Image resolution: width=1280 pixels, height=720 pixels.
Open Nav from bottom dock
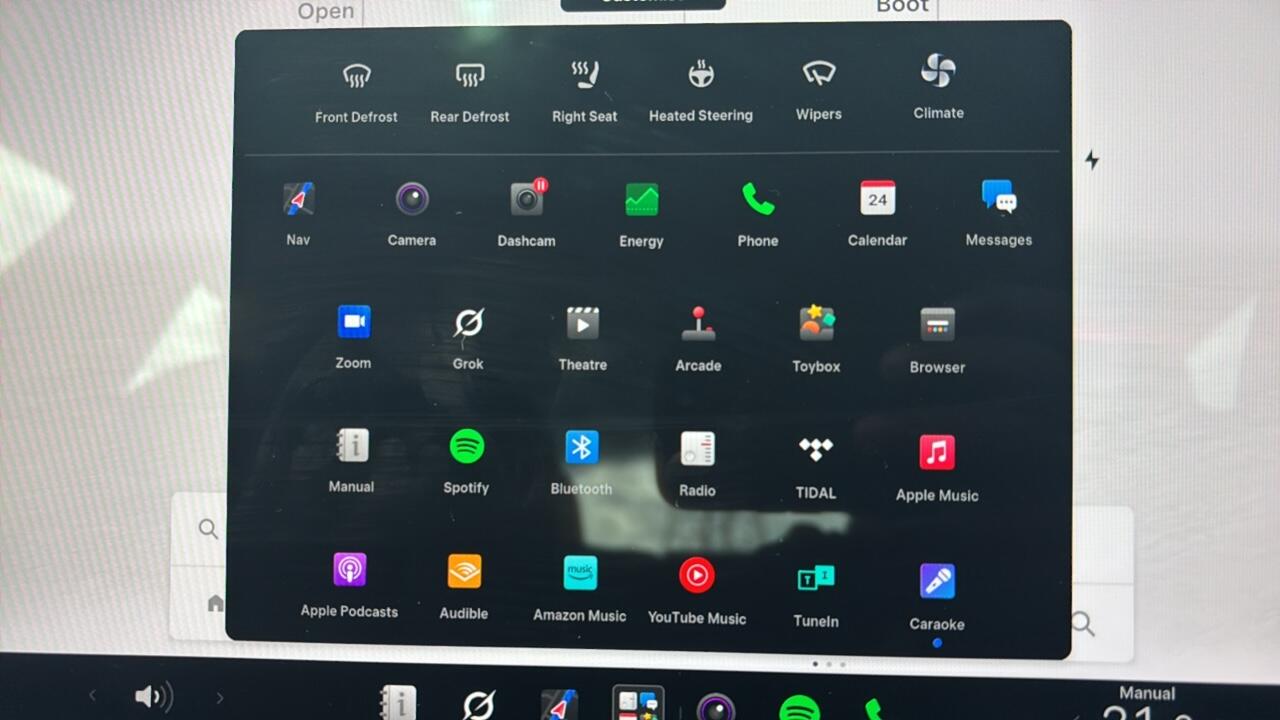click(558, 705)
